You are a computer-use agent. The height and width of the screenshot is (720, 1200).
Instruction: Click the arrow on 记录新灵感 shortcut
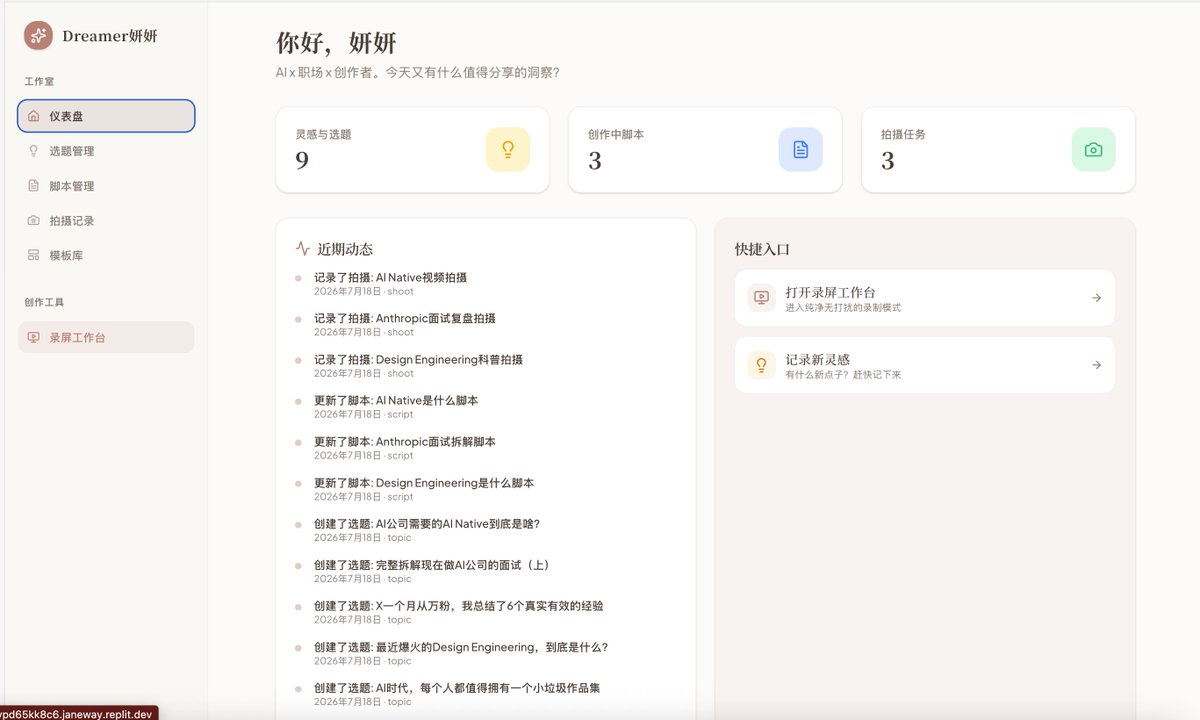click(1096, 365)
